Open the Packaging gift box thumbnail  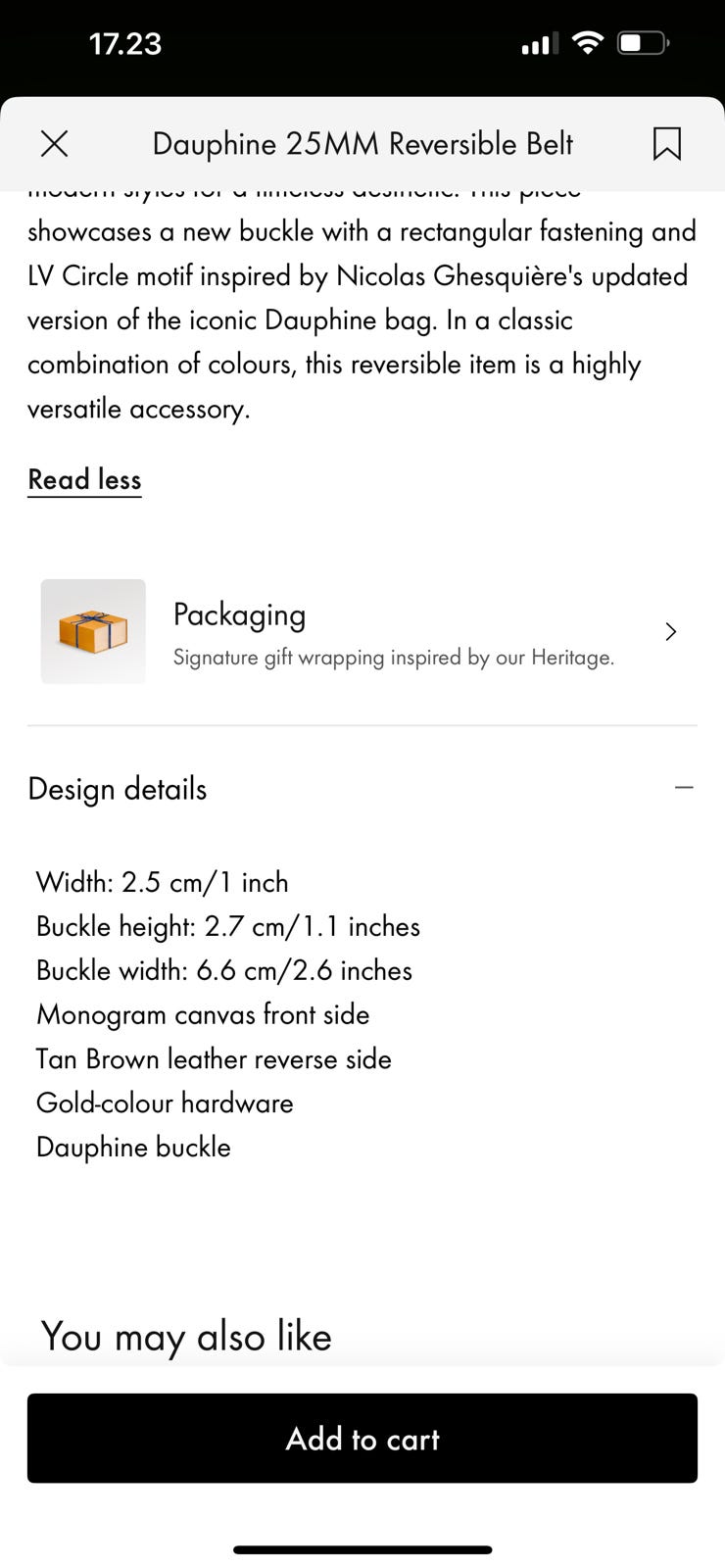[x=93, y=631]
